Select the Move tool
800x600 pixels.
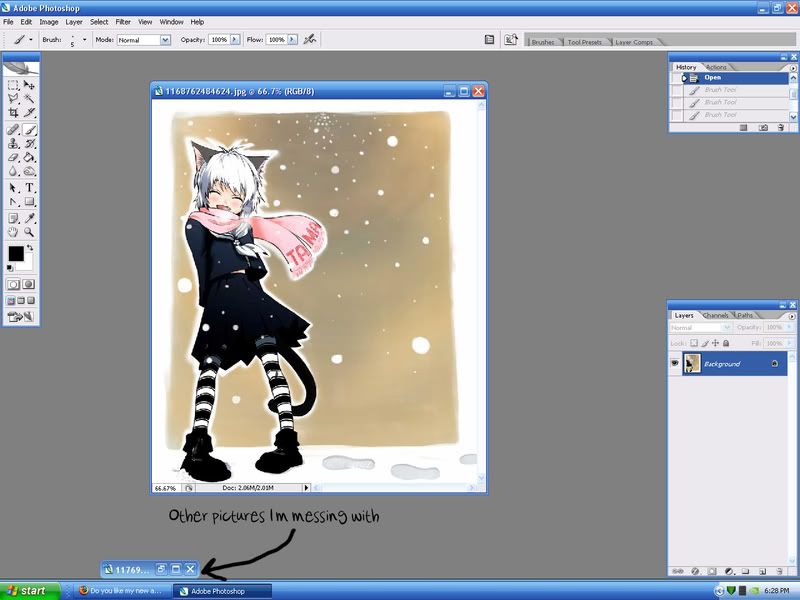(x=29, y=85)
